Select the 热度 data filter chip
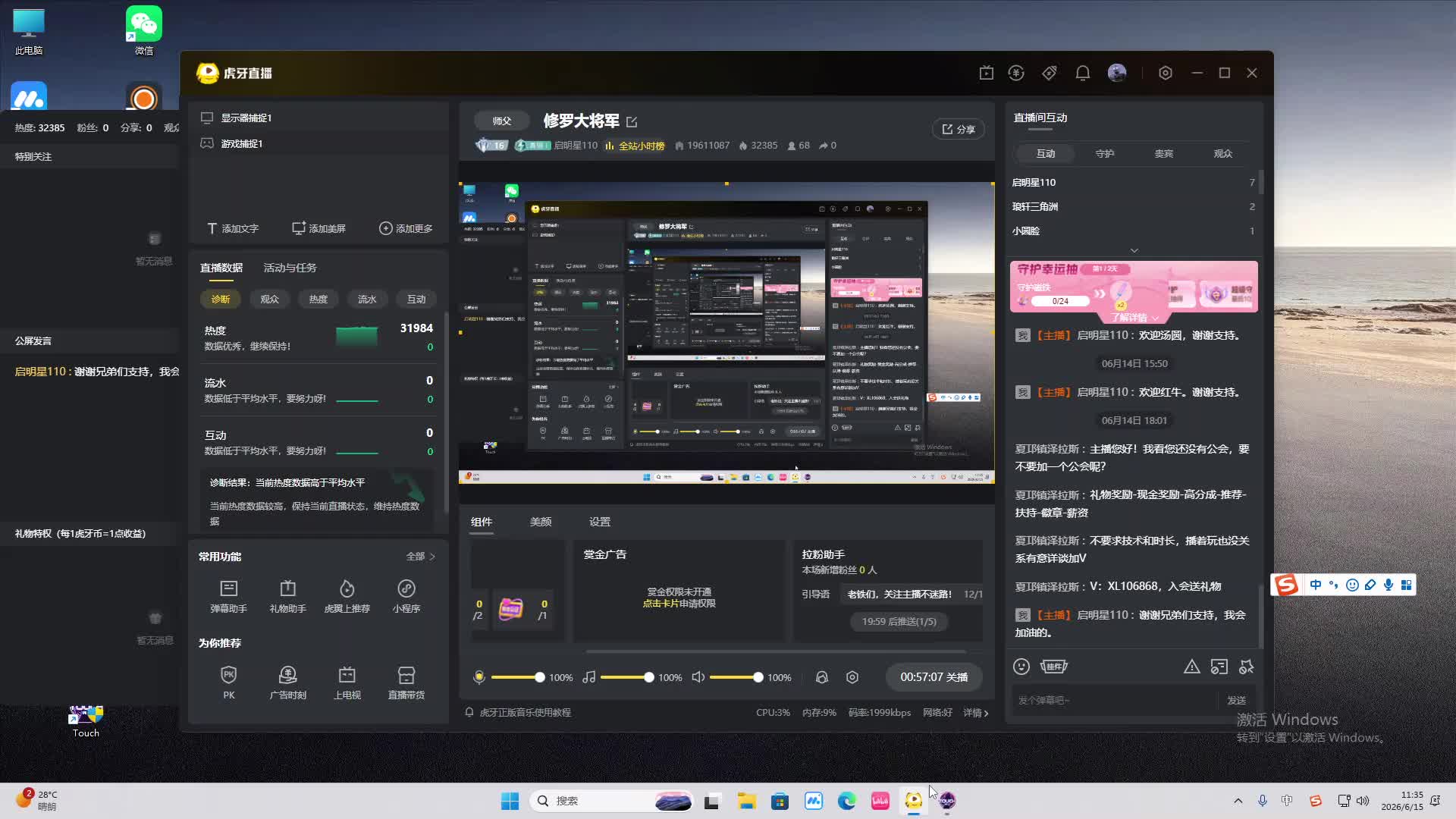 point(318,300)
